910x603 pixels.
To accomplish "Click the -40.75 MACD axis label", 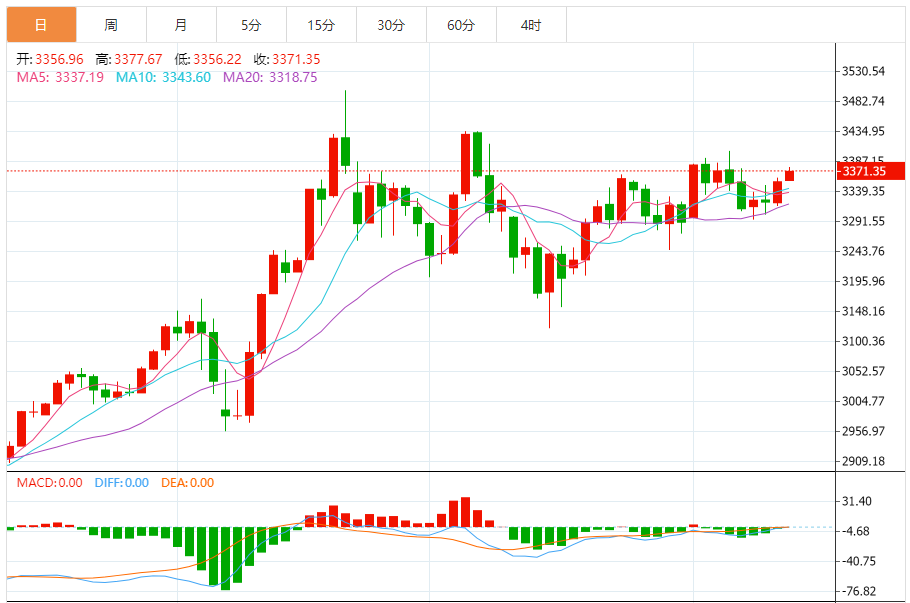I will [x=858, y=561].
